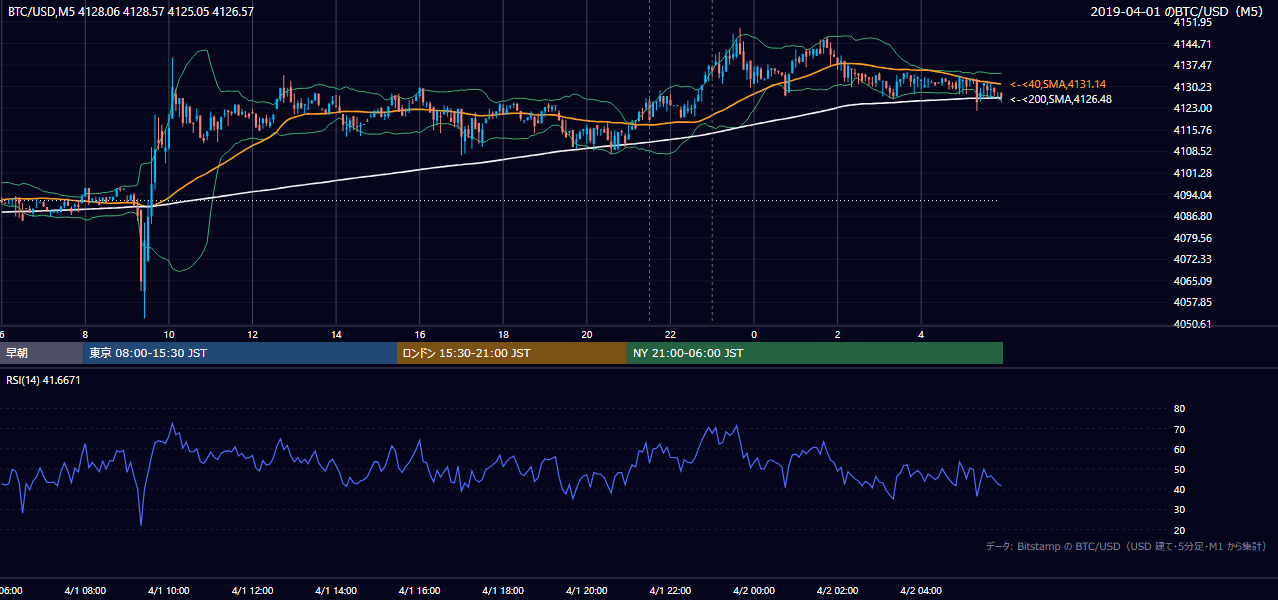Viewport: 1278px width, 600px height.
Task: Click price axis value 4072.33
Action: [1193, 259]
